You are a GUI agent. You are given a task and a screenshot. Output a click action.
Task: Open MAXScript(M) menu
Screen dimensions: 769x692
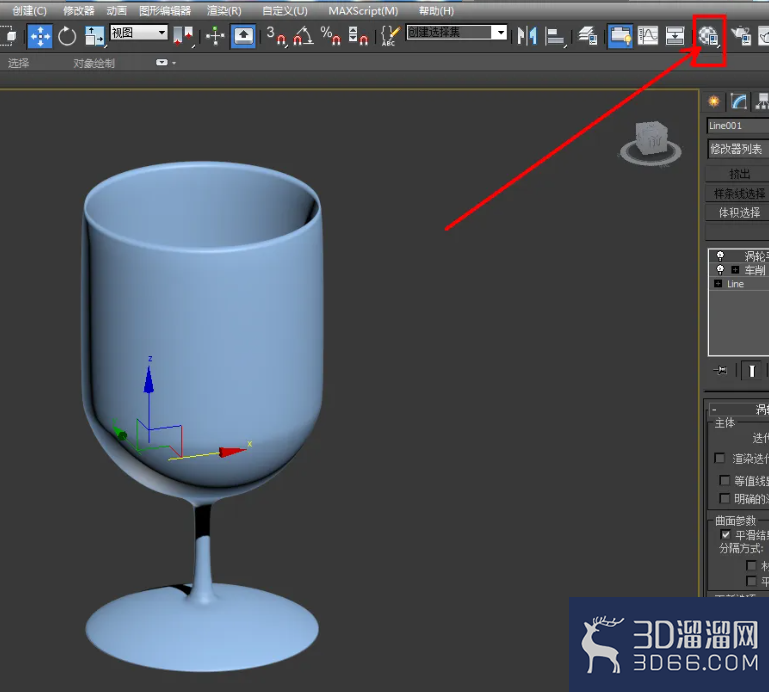point(363,10)
